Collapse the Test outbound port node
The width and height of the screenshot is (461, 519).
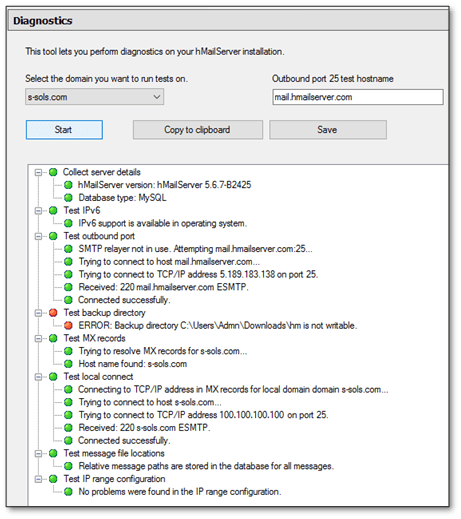click(x=39, y=236)
